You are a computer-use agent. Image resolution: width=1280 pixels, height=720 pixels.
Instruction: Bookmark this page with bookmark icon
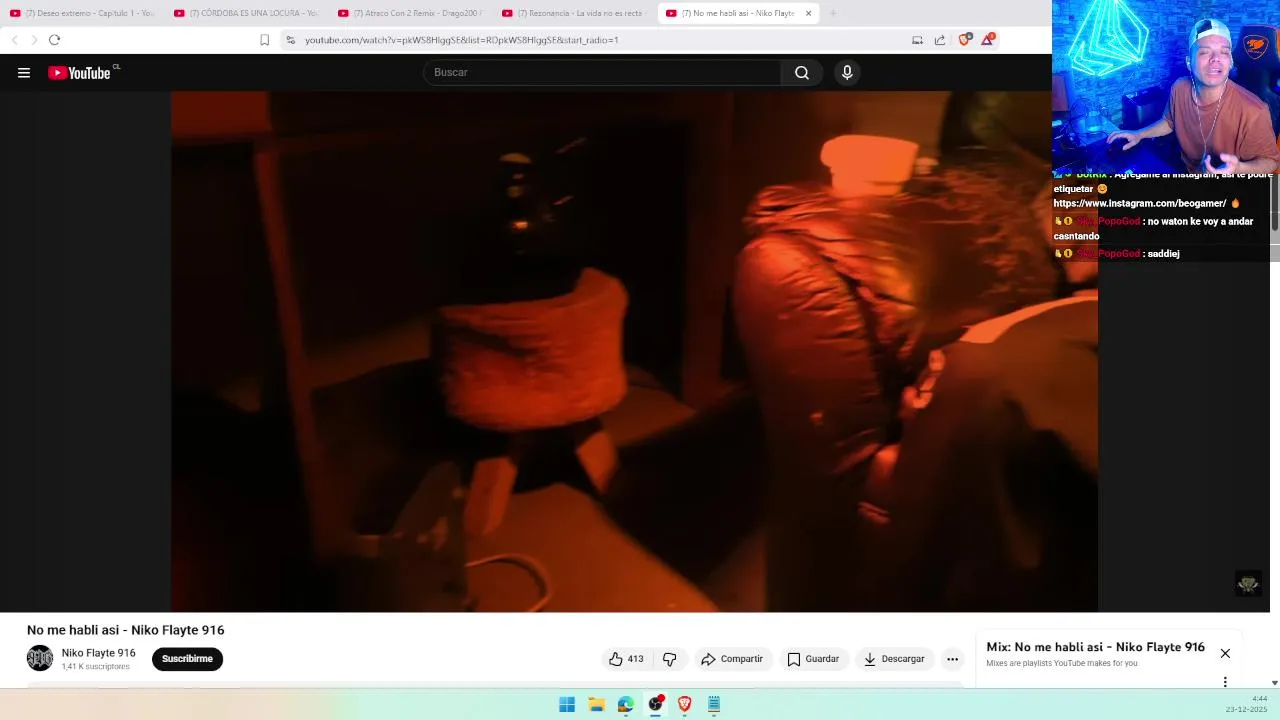click(x=264, y=40)
